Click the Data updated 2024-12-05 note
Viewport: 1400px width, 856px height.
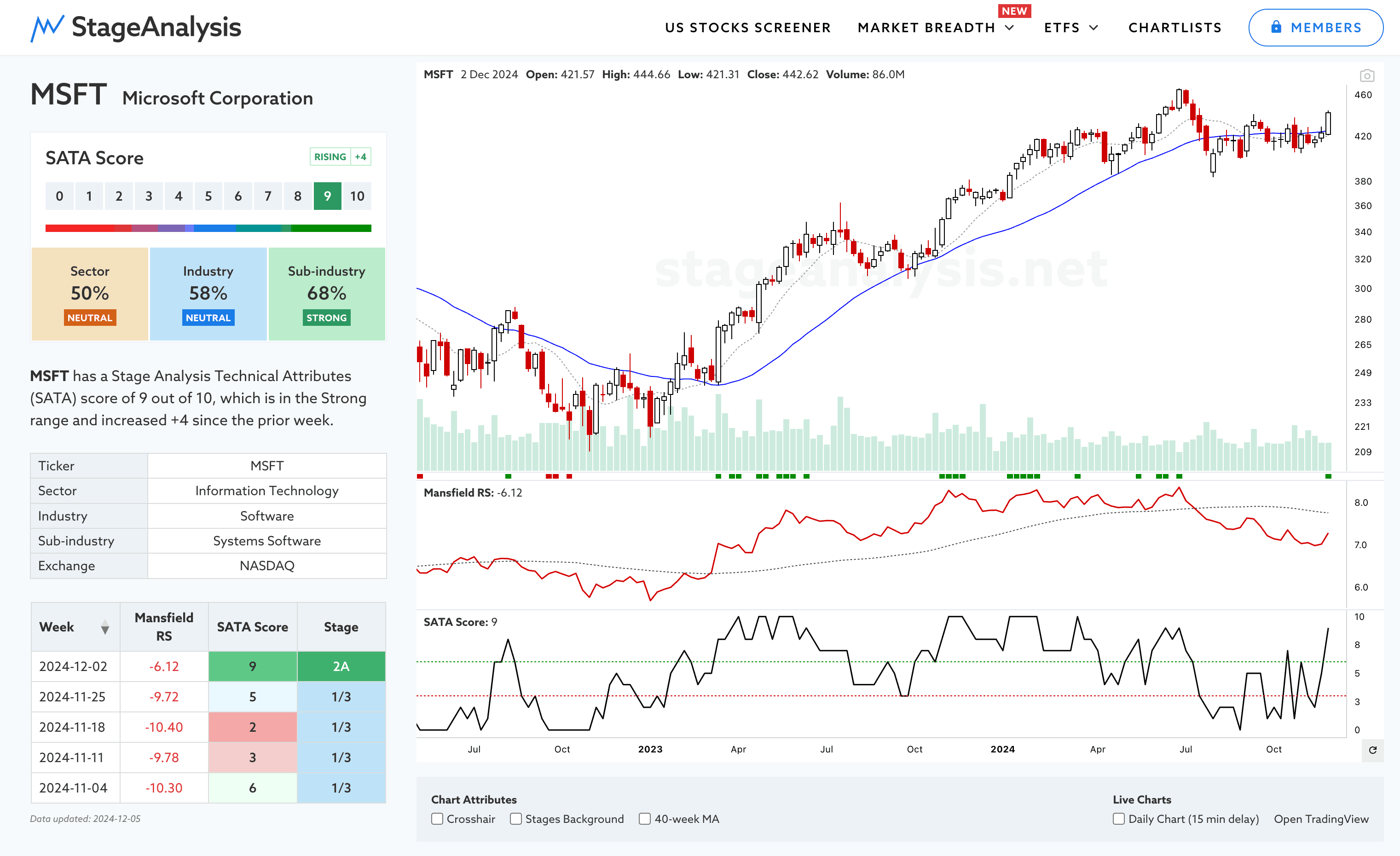tap(85, 819)
